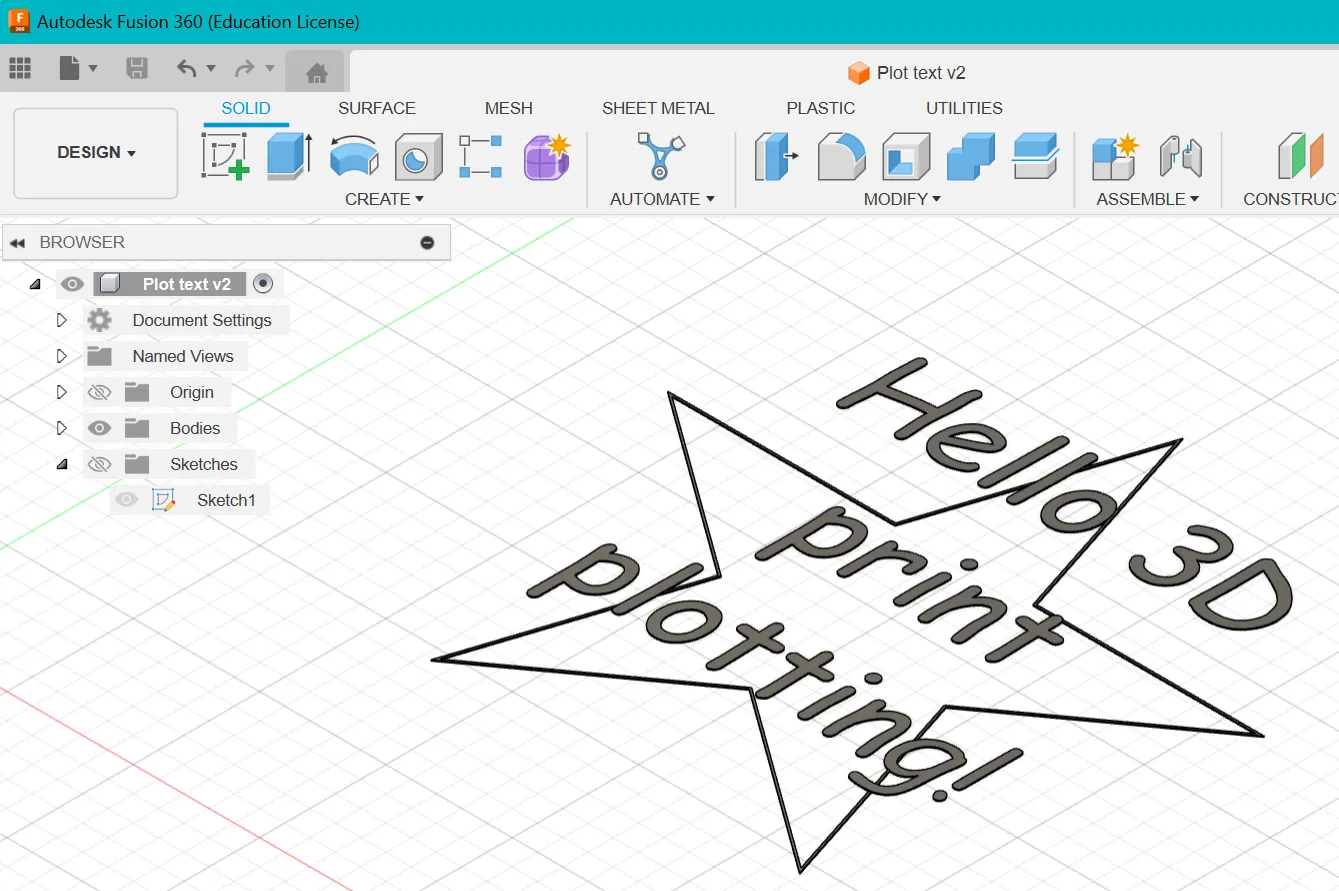Select the Hole tool

tap(418, 156)
